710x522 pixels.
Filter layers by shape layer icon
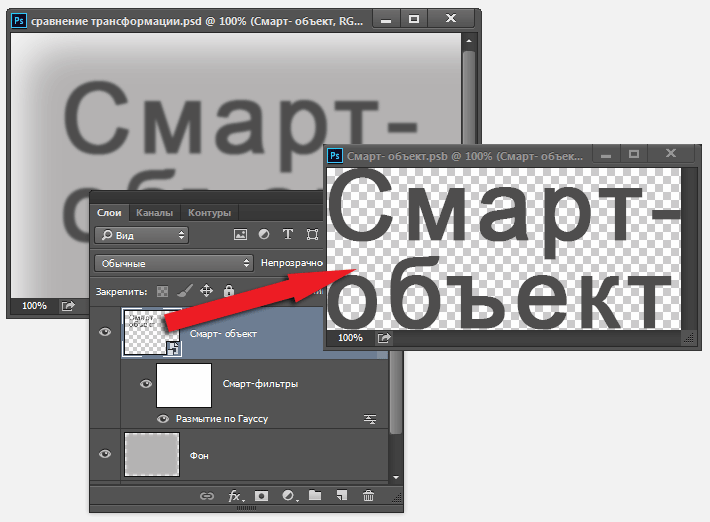(x=312, y=234)
